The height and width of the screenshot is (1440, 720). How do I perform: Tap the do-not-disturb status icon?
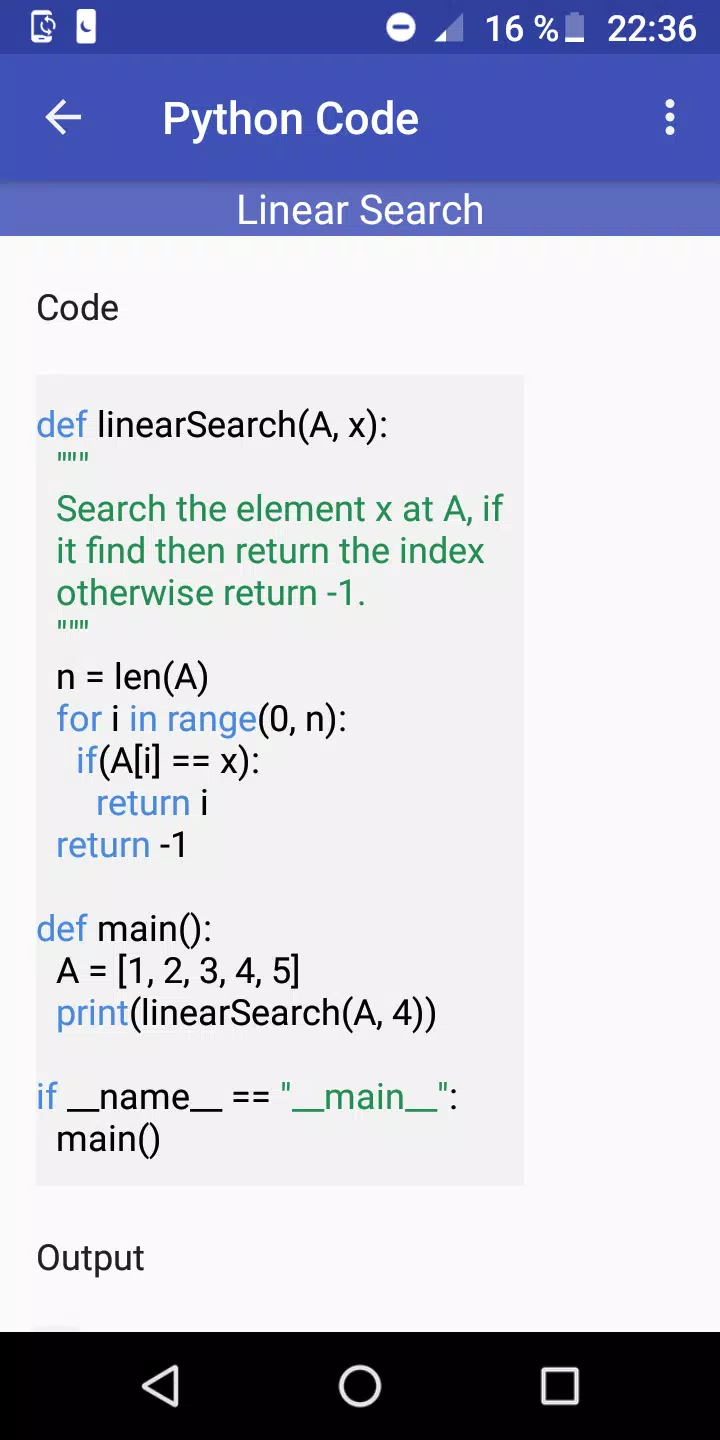click(x=401, y=28)
